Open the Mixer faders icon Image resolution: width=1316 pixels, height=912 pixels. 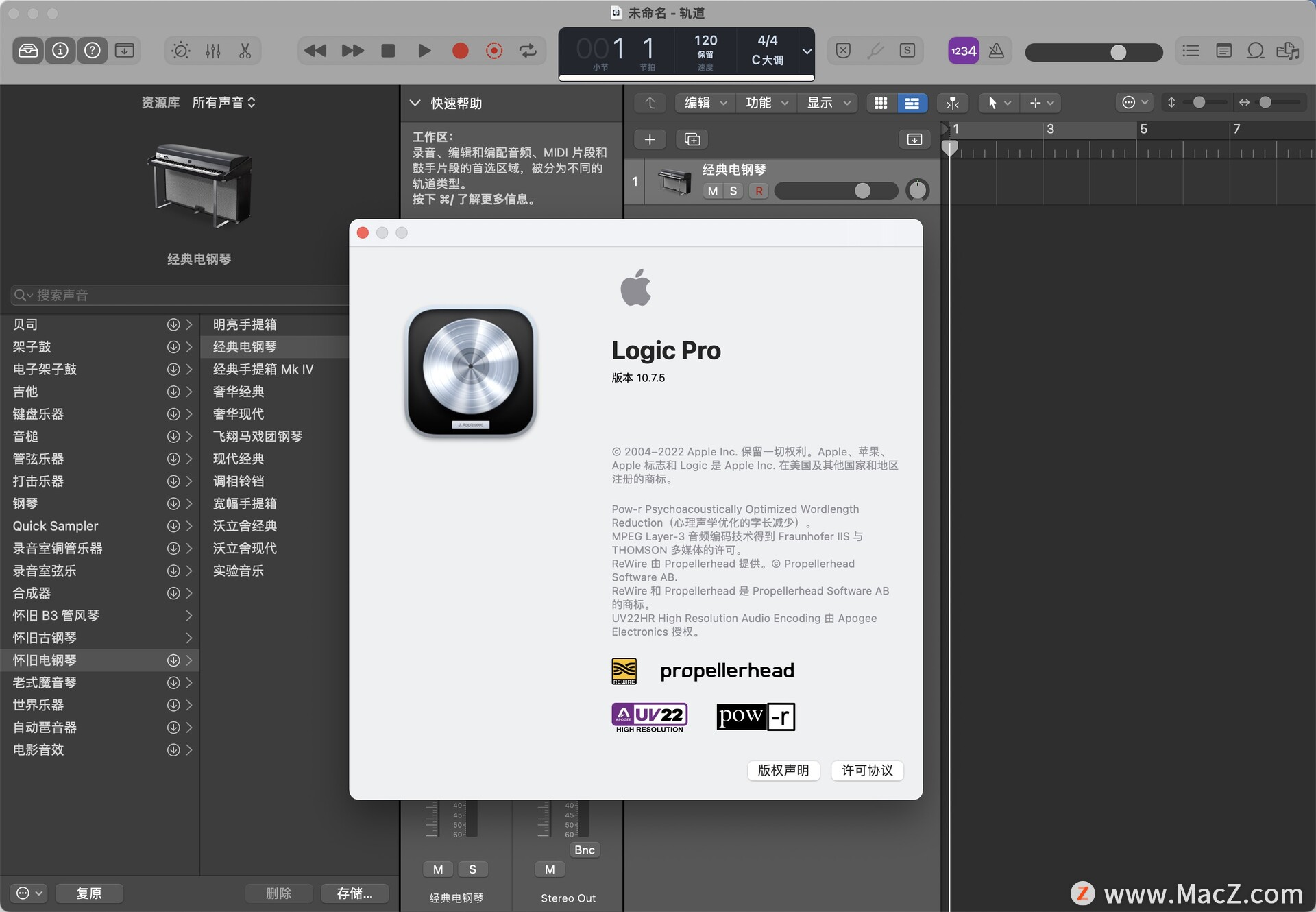[213, 50]
